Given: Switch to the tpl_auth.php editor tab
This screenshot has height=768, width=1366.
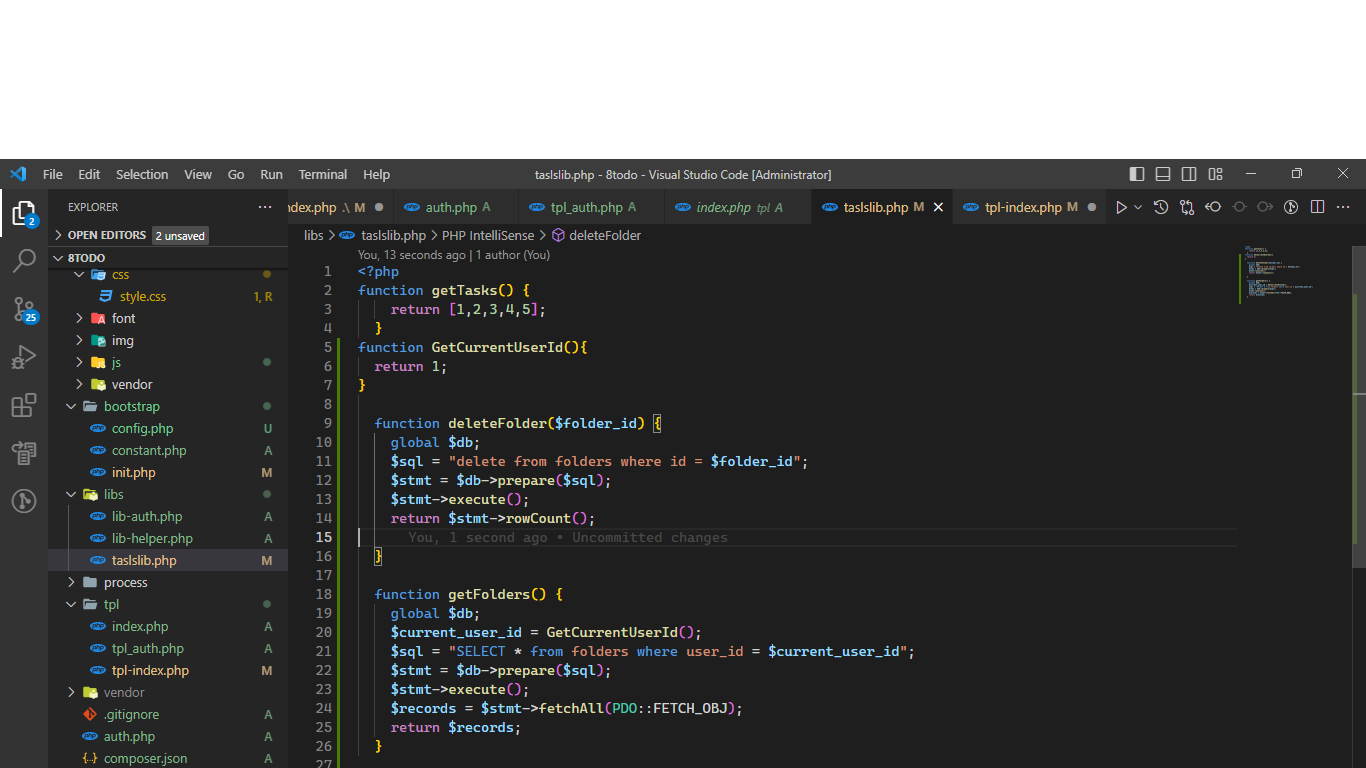Looking at the screenshot, I should point(592,207).
